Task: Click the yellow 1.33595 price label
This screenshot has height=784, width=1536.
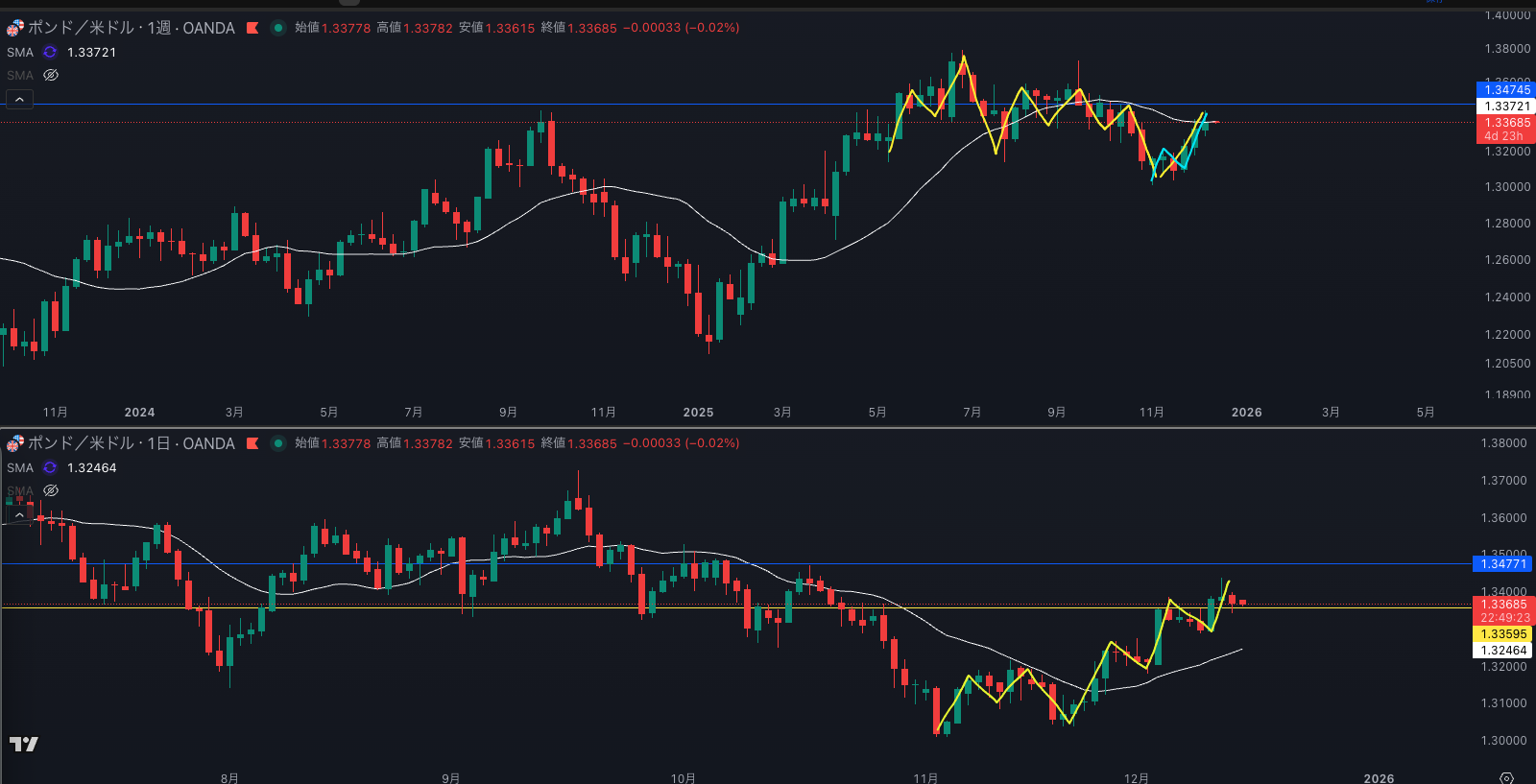Action: coord(1503,634)
